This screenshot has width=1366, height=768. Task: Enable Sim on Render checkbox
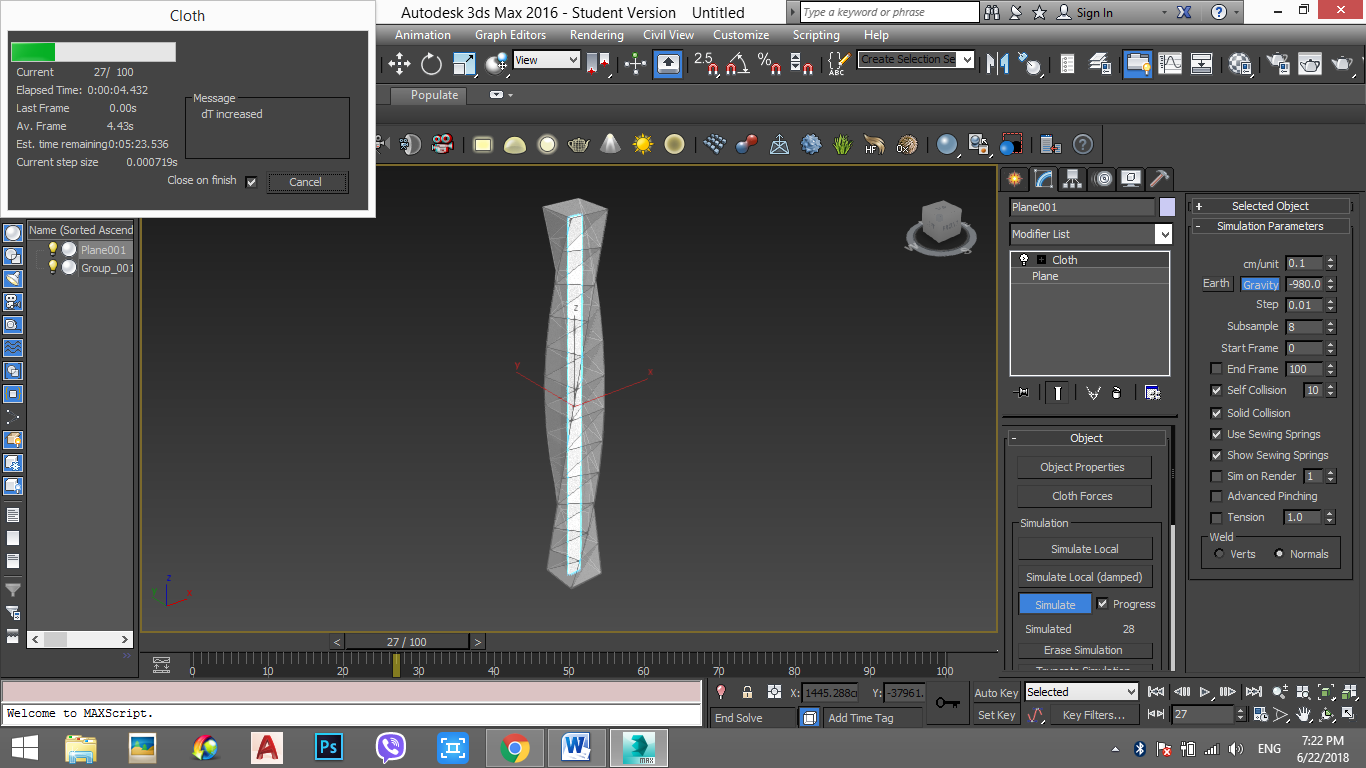(x=1216, y=476)
